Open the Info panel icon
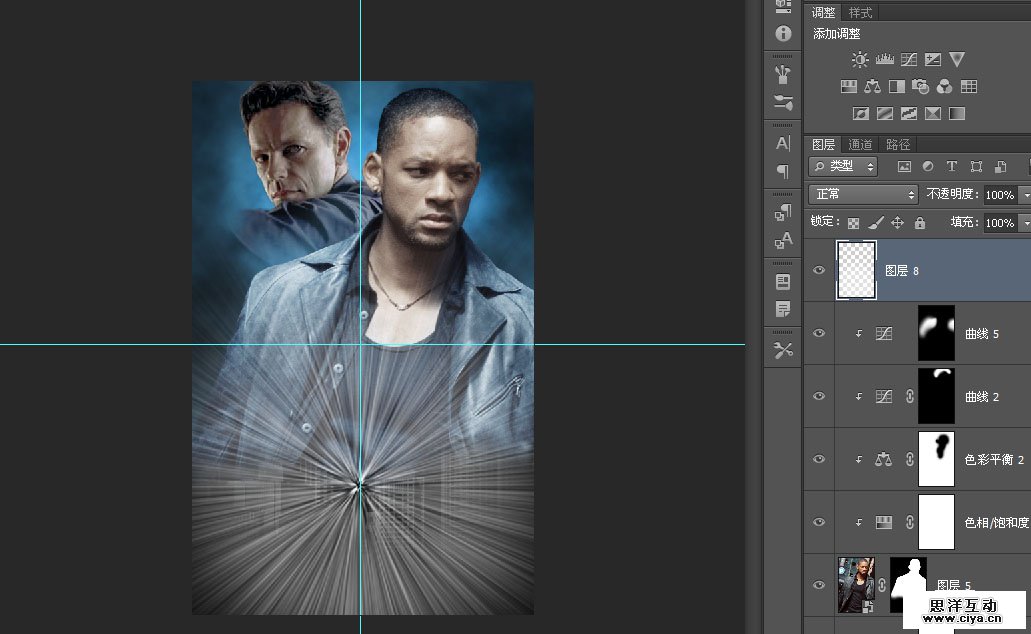This screenshot has width=1031, height=634. coord(783,33)
